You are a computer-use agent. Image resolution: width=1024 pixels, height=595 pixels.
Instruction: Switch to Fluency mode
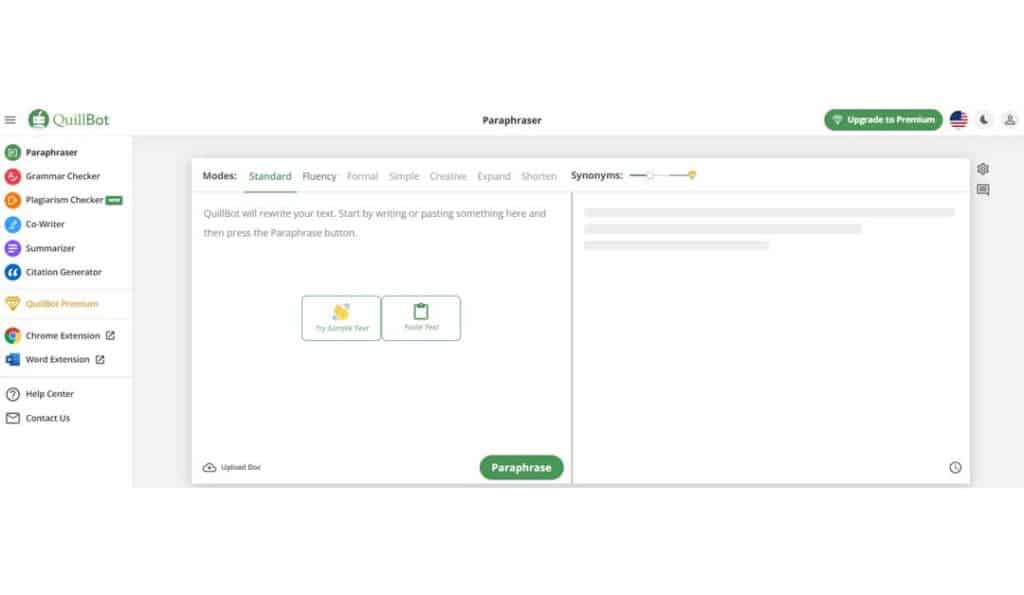319,176
